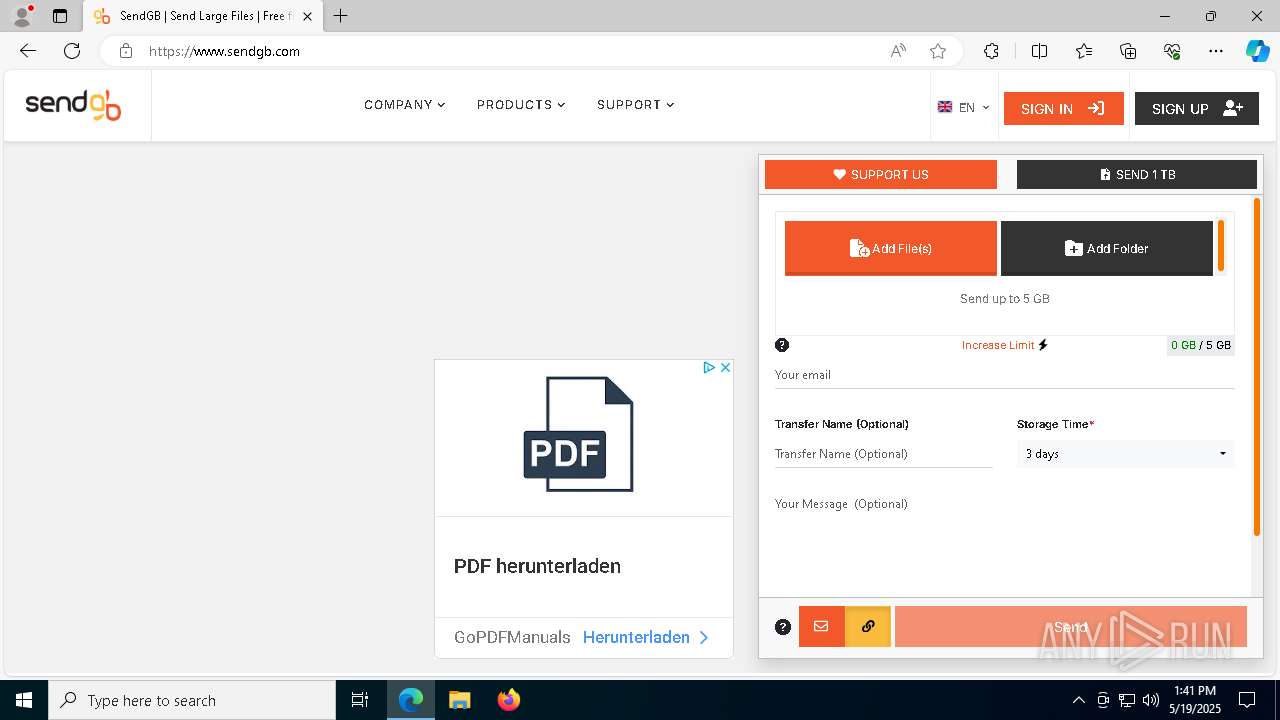Open Task View on taskbar
This screenshot has width=1280, height=720.
click(360, 700)
